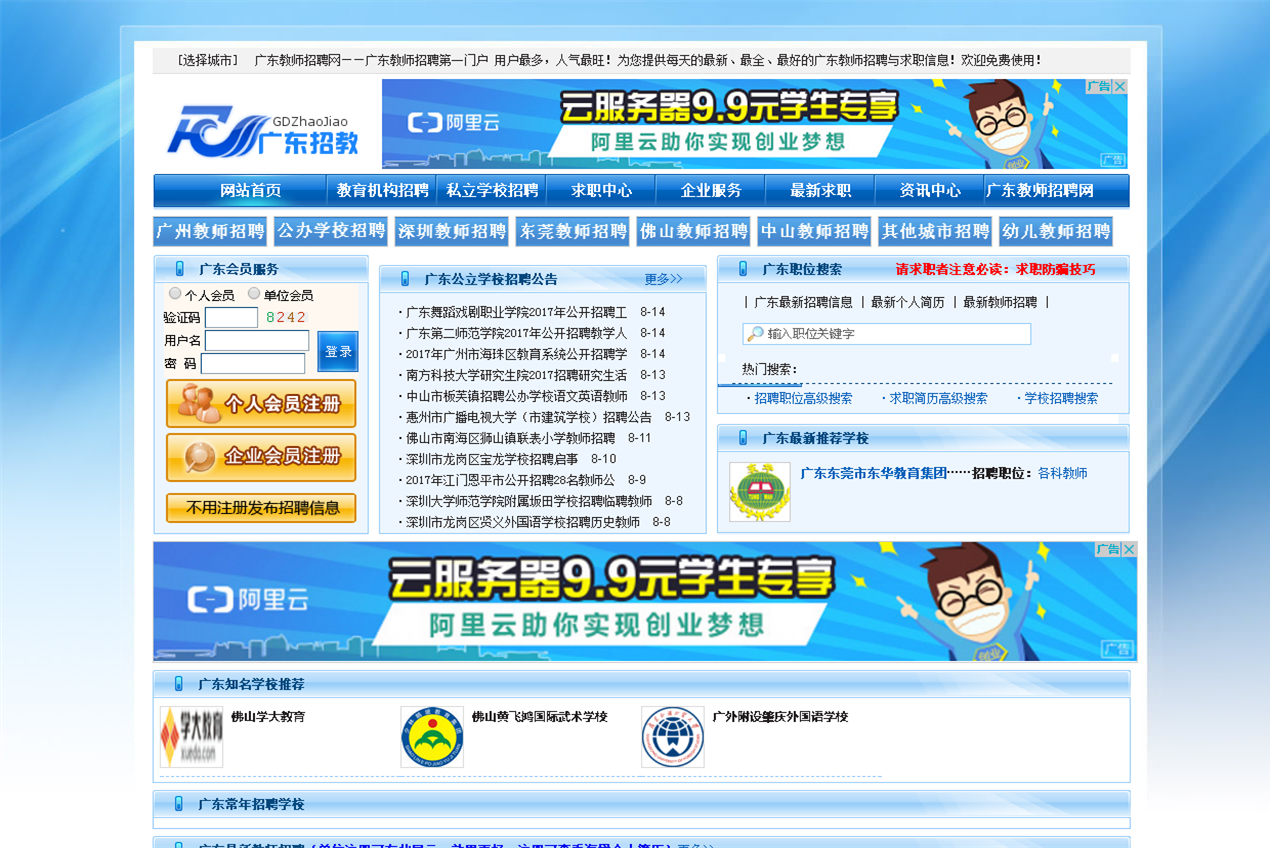Click the 验证码 input field
This screenshot has height=848, width=1270.
(x=232, y=318)
